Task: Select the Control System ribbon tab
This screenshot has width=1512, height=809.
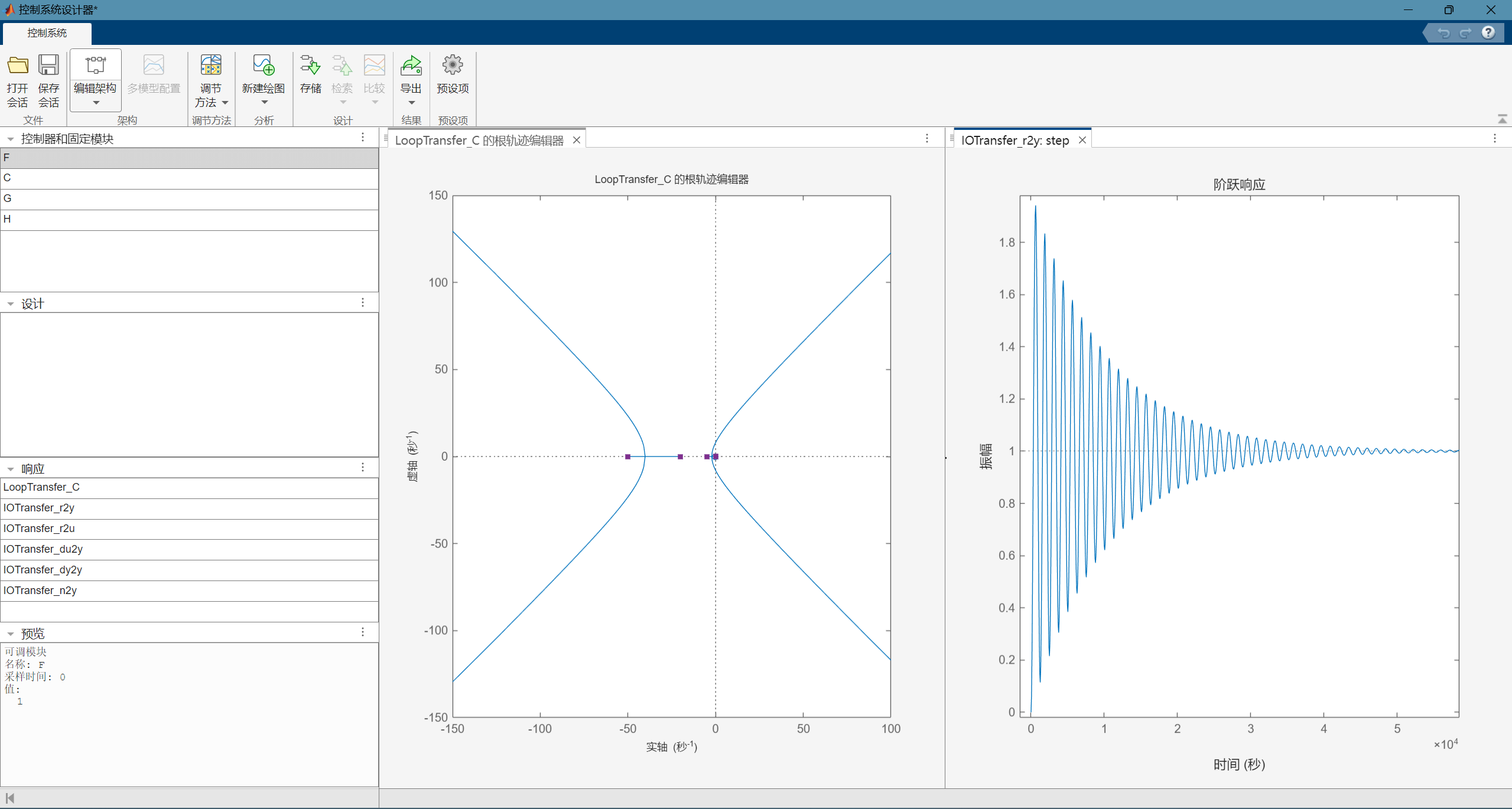Action: pos(47,33)
